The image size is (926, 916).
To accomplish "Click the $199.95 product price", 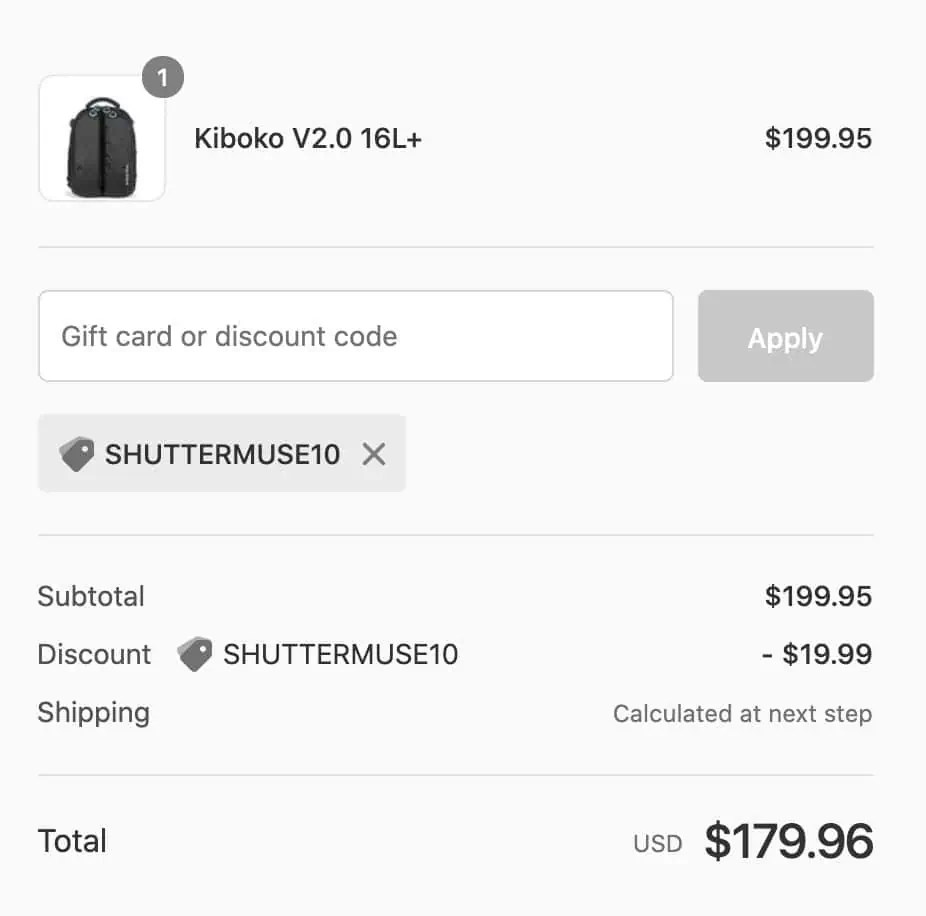I will (x=820, y=138).
